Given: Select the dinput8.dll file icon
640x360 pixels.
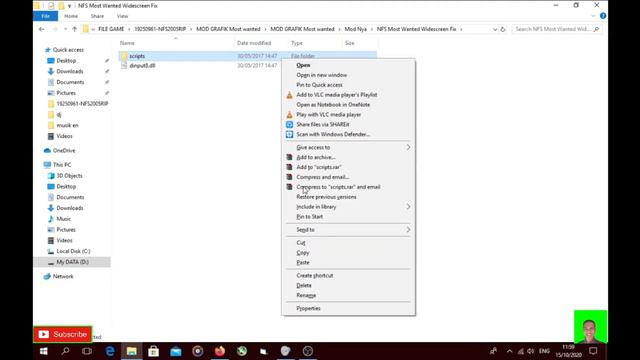Looking at the screenshot, I should (124, 66).
